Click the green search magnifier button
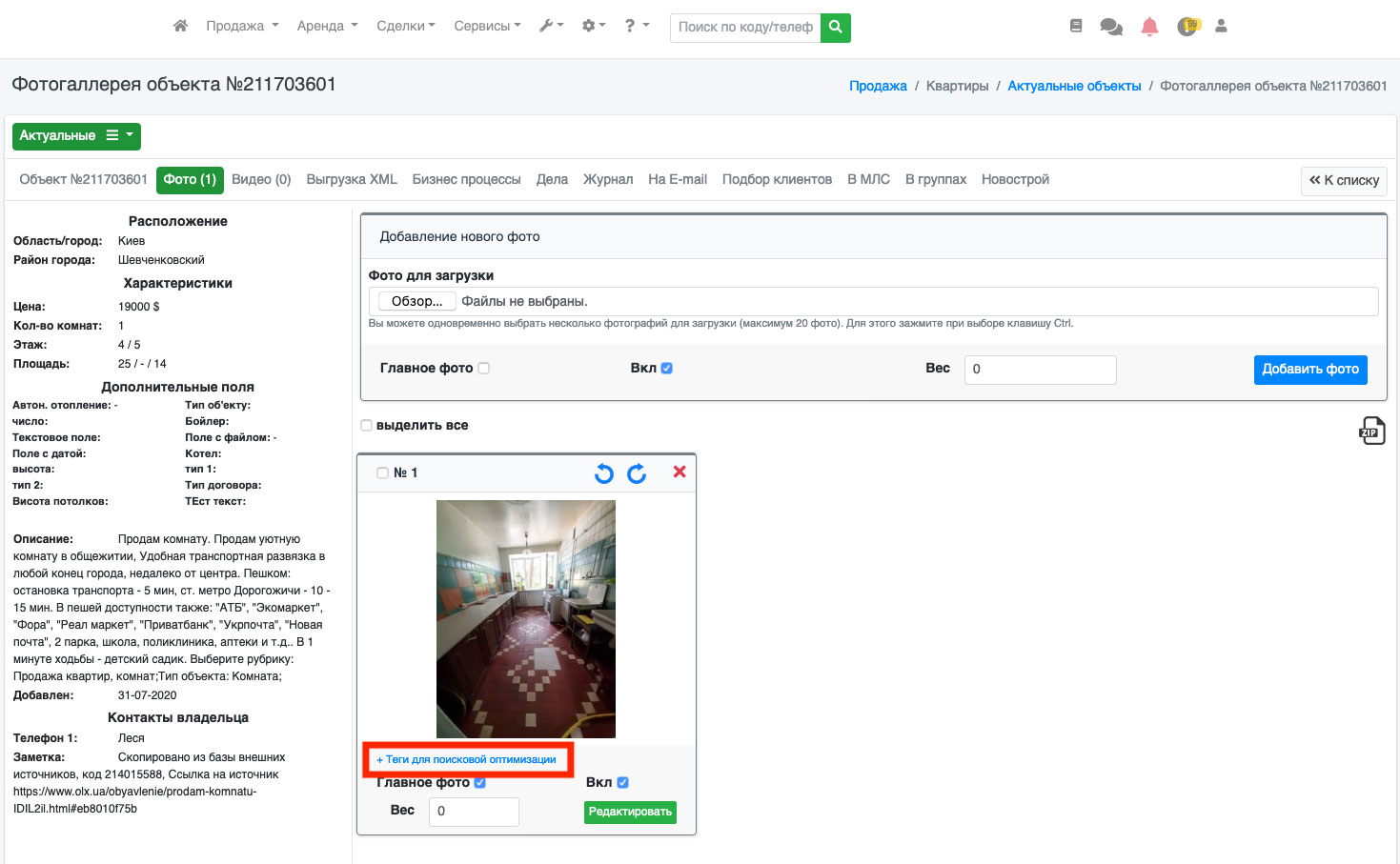The image size is (1400, 864). coord(836,27)
